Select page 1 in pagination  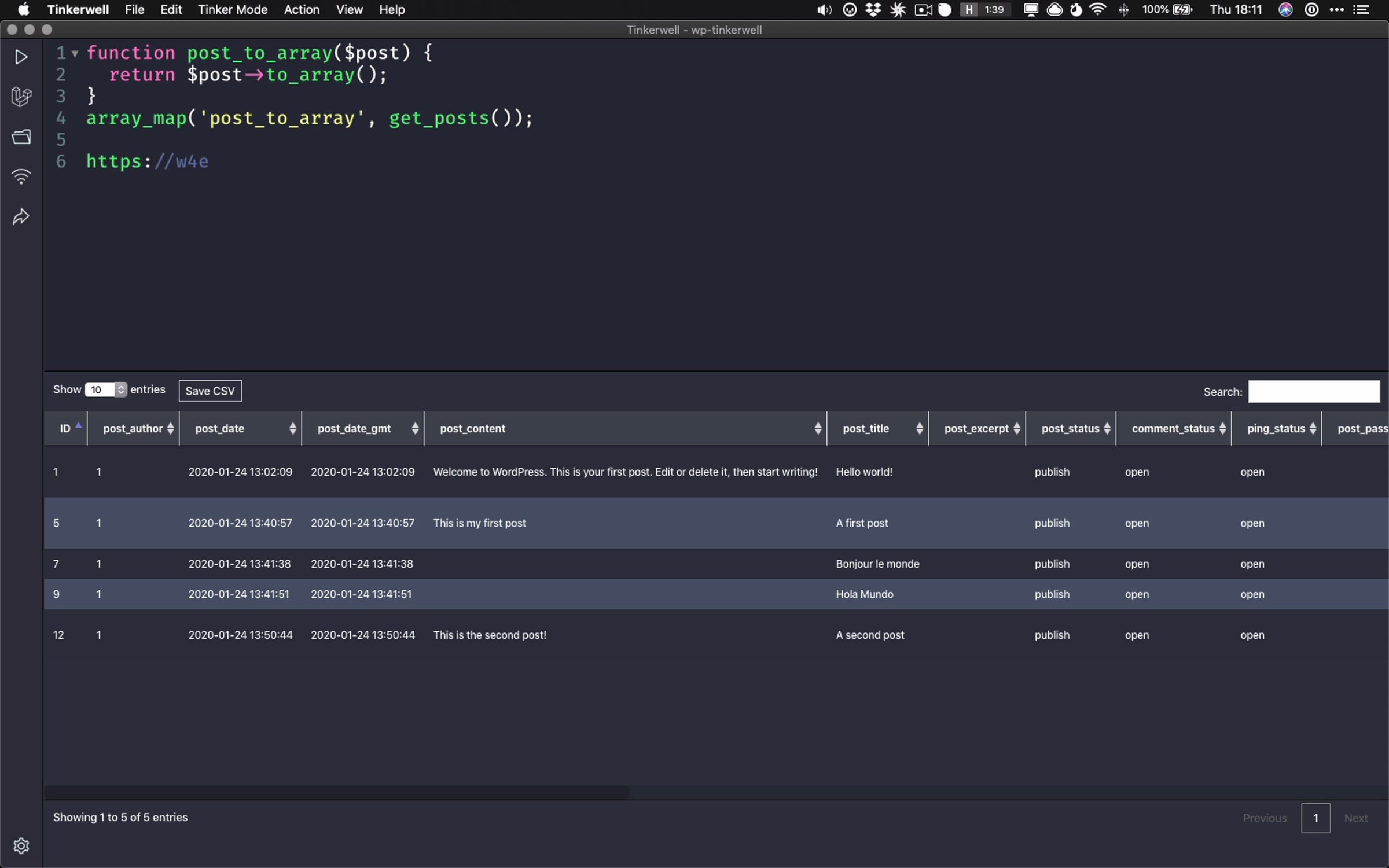tap(1315, 818)
